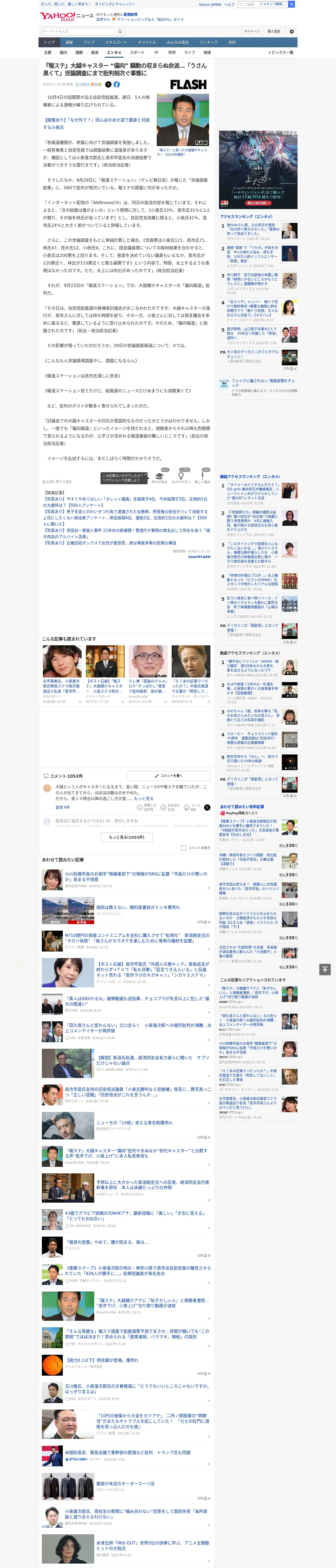Select the IT category
Screen dimensions: 336x1568
[x=156, y=52]
